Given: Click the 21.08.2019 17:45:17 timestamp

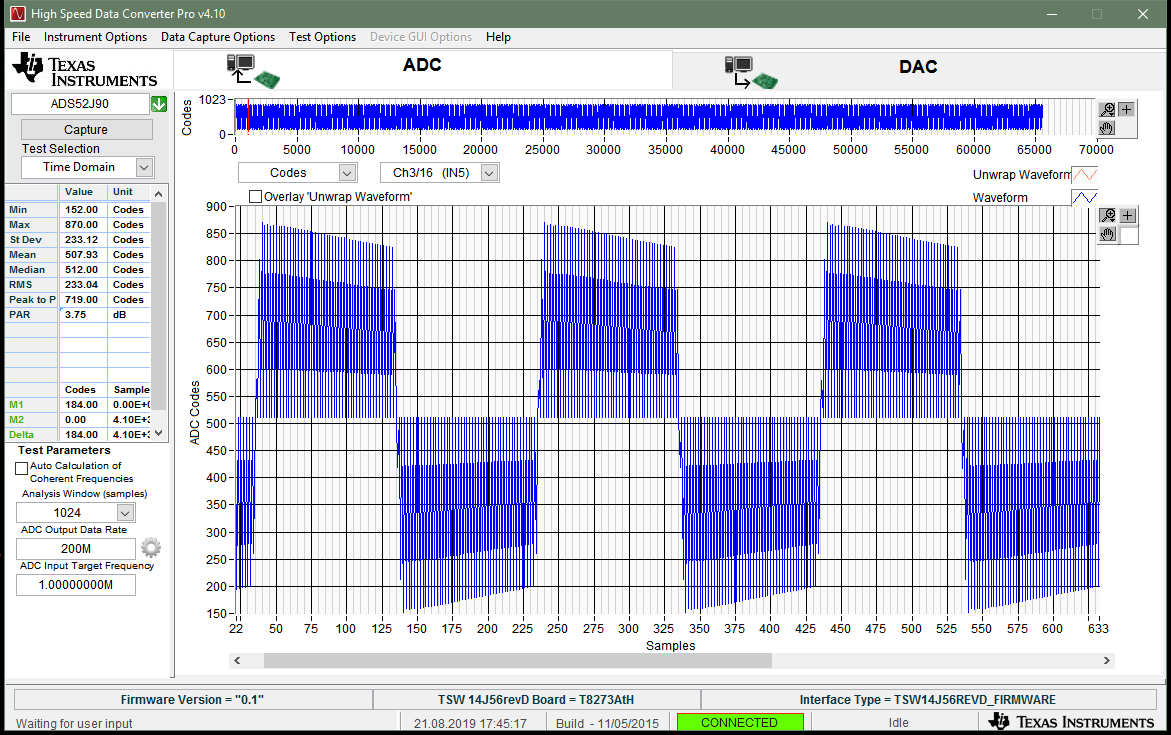Looking at the screenshot, I should point(470,723).
